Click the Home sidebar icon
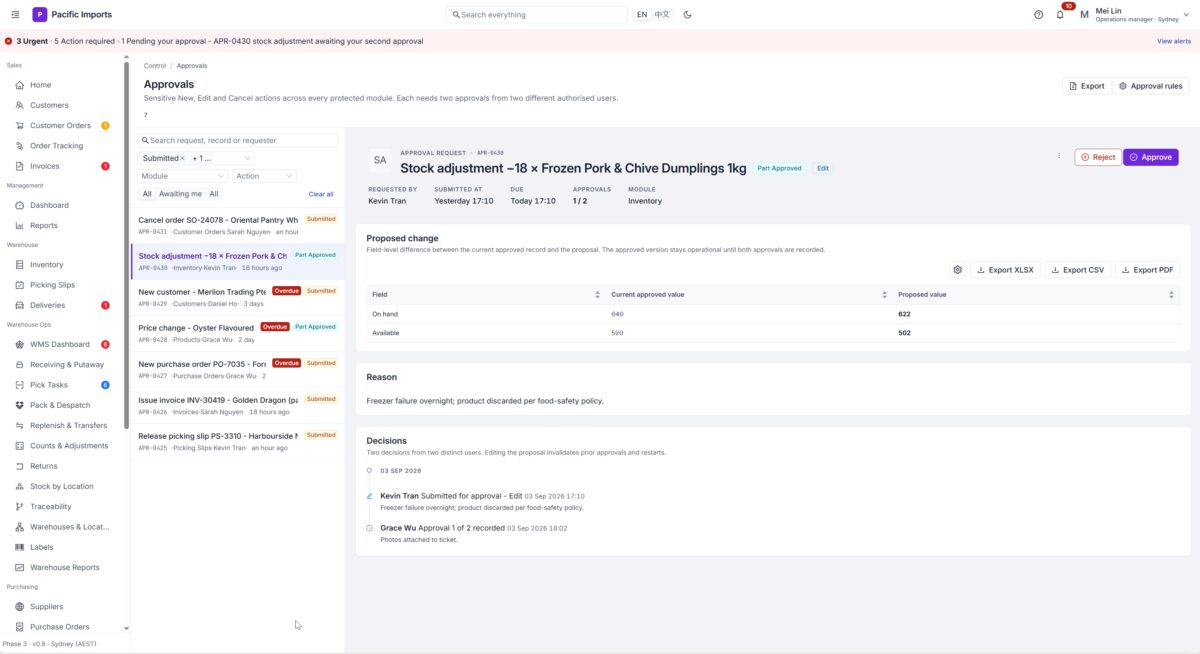The height and width of the screenshot is (654, 1200). pos(20,85)
